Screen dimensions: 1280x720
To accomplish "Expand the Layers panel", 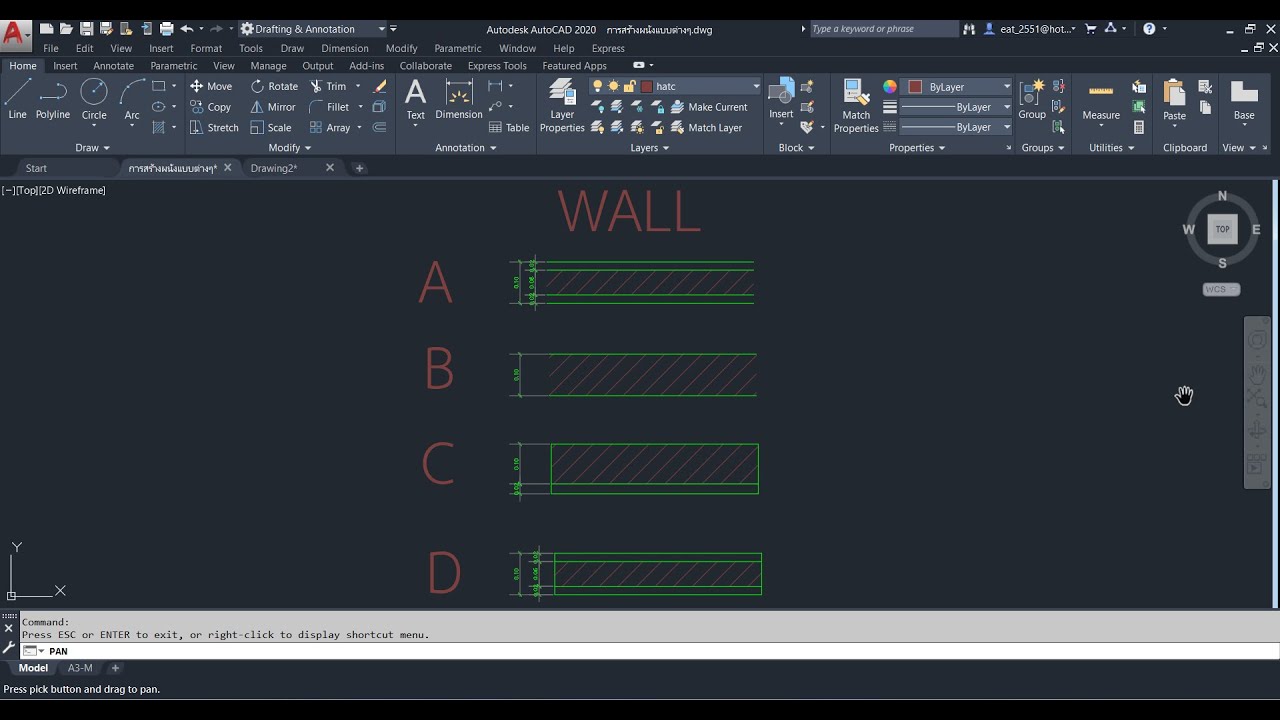I will click(x=650, y=148).
